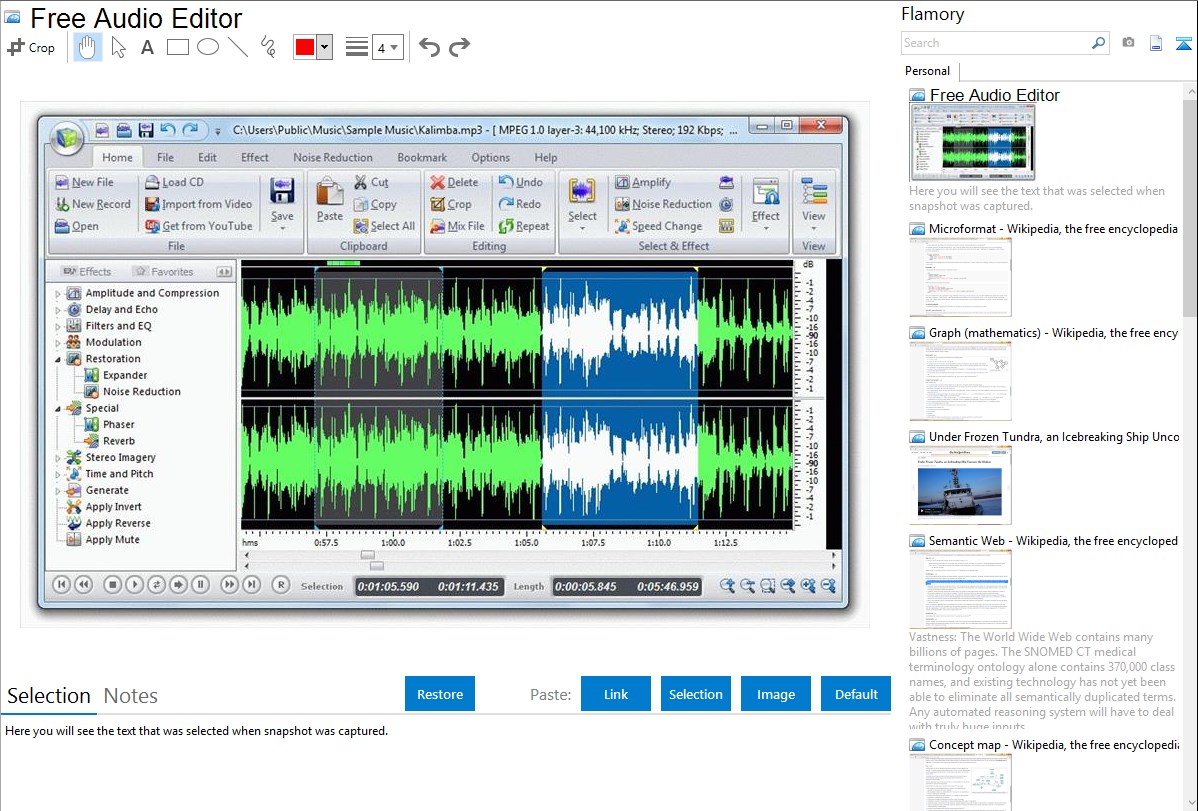Open the color picker dropdown arrow

click(324, 47)
